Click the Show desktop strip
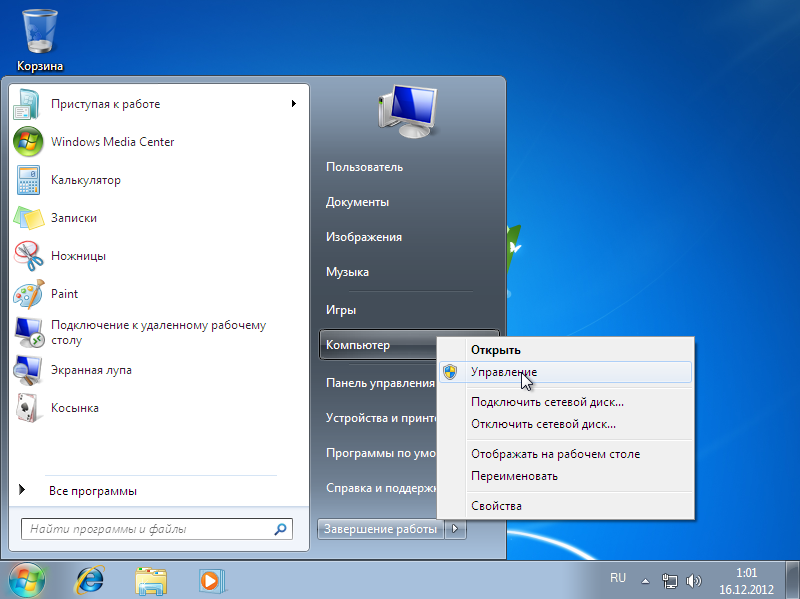This screenshot has height=599, width=800. tap(792, 581)
